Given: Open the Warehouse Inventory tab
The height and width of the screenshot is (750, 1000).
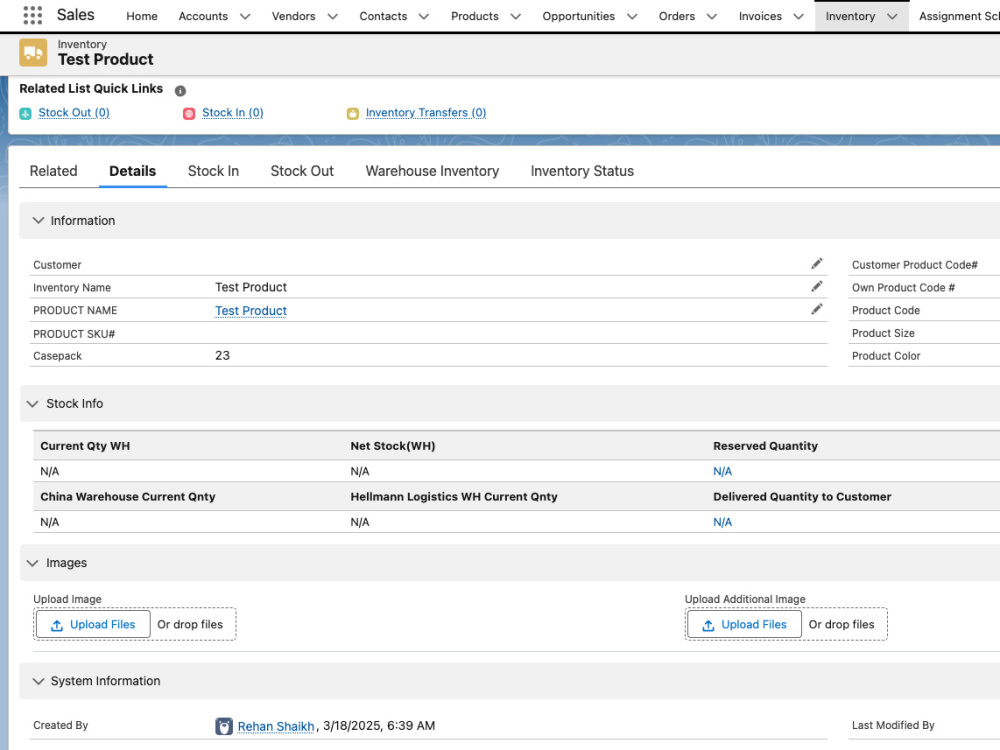Looking at the screenshot, I should tap(432, 171).
